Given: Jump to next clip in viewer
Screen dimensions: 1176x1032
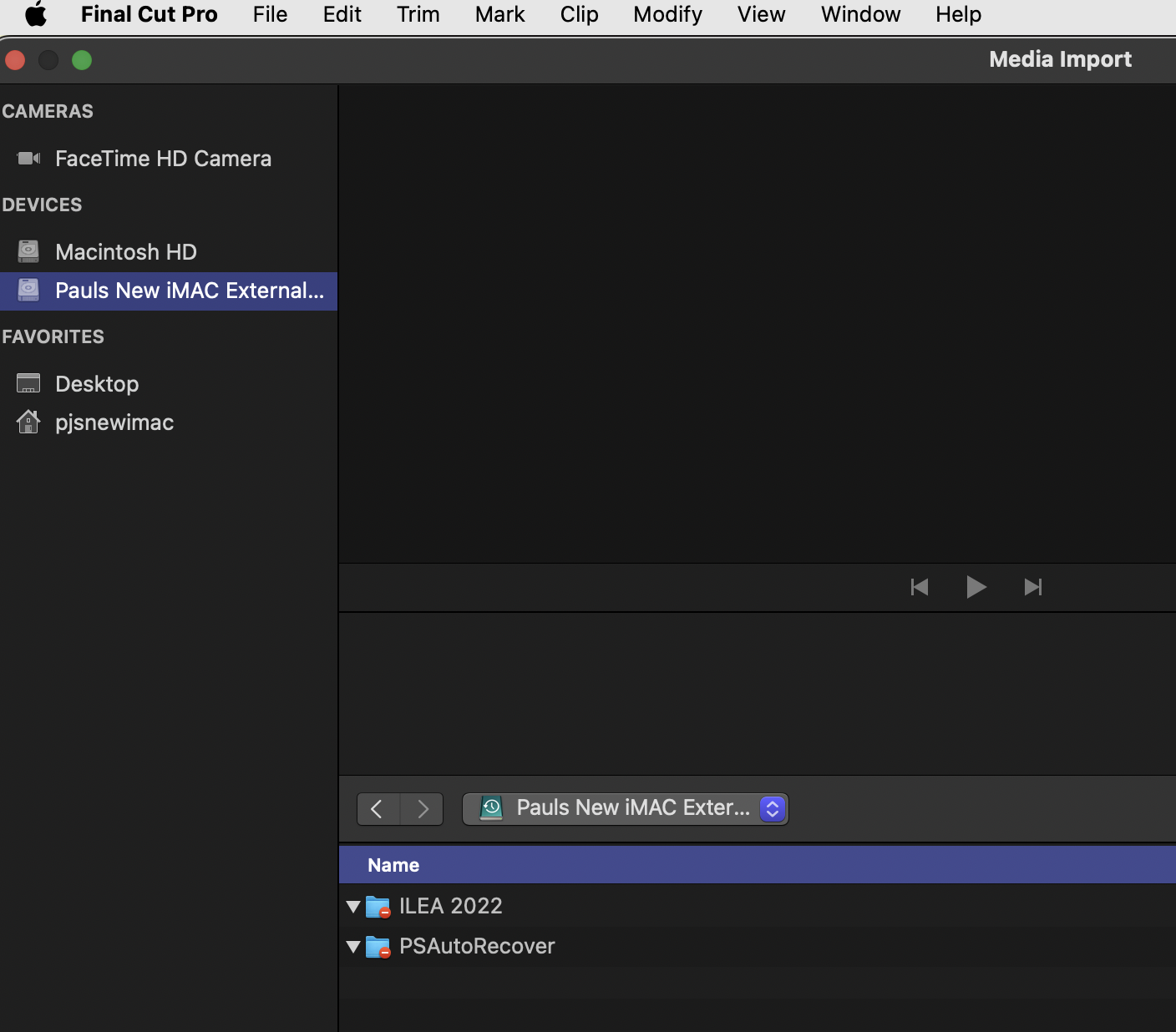Looking at the screenshot, I should coord(1033,587).
